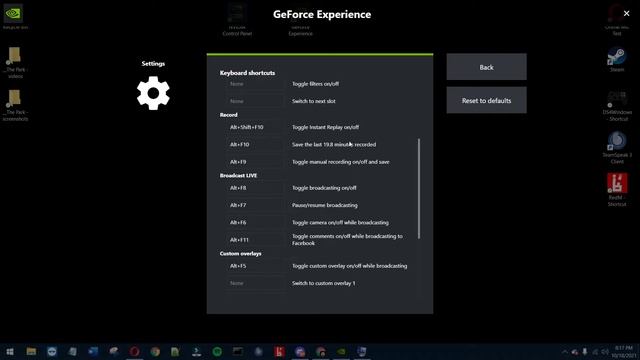The width and height of the screenshot is (640, 360).
Task: Open the Windows Start menu
Action: click(x=10, y=351)
